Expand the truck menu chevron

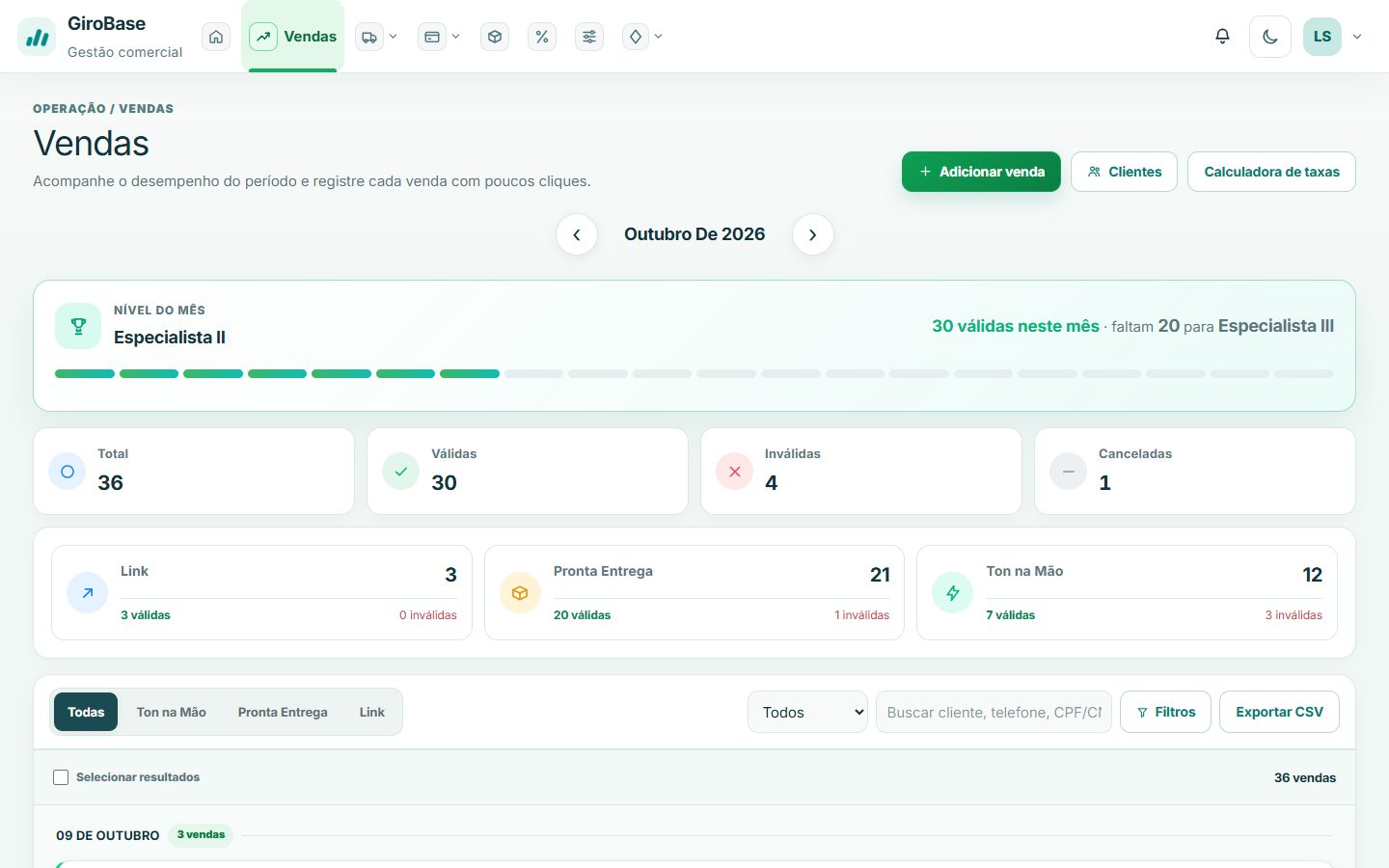click(x=393, y=37)
